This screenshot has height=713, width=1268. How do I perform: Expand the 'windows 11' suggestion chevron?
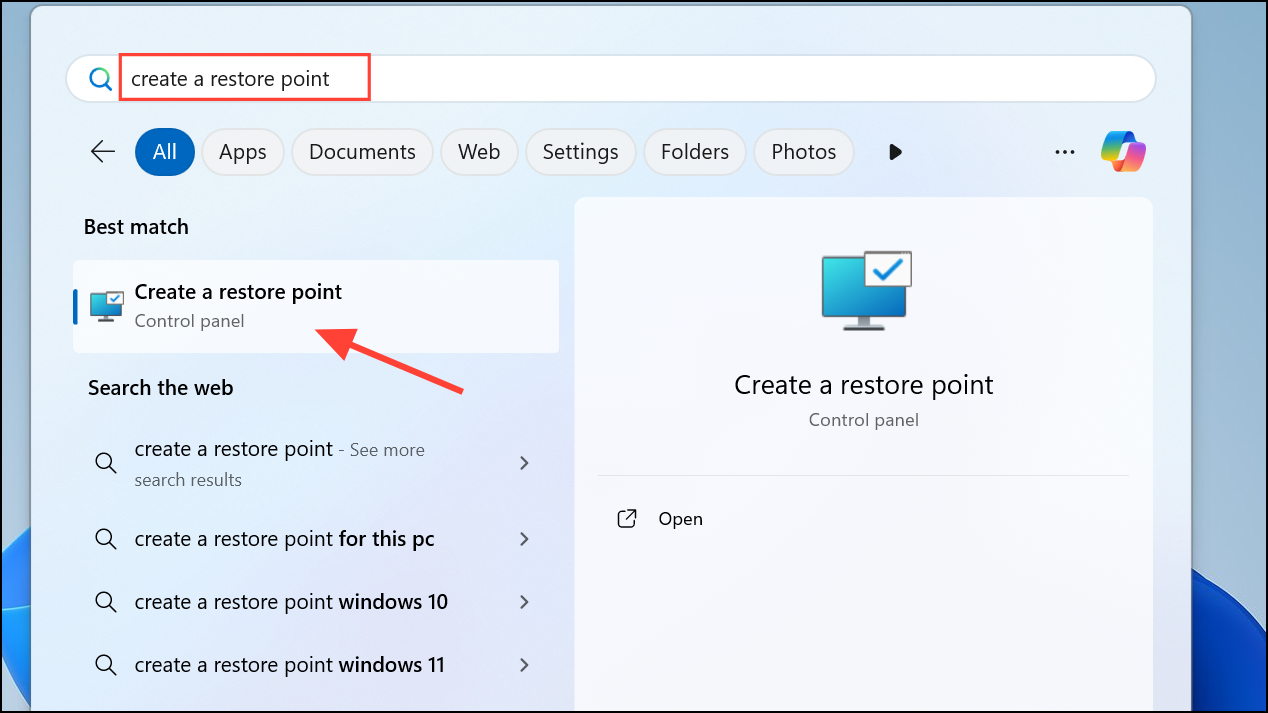coord(524,665)
